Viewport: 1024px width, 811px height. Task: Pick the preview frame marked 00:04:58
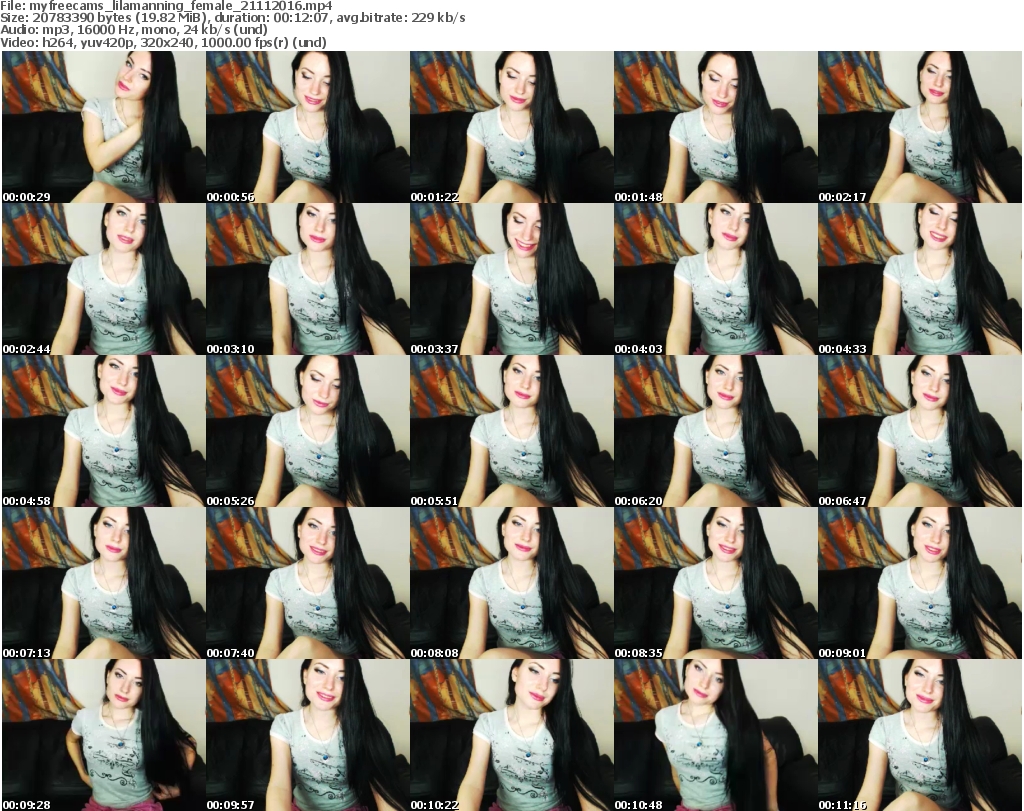coord(104,431)
